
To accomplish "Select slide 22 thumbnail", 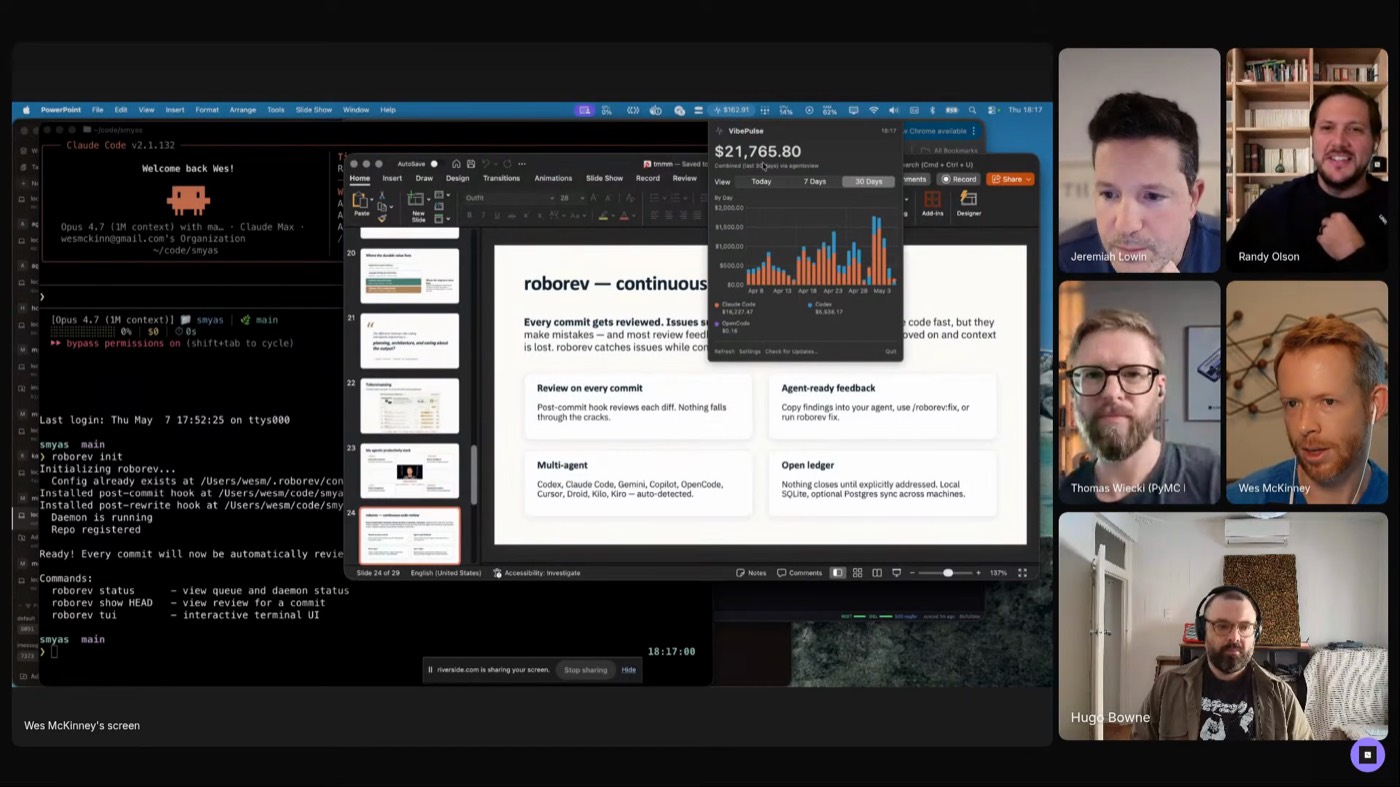I will [409, 405].
